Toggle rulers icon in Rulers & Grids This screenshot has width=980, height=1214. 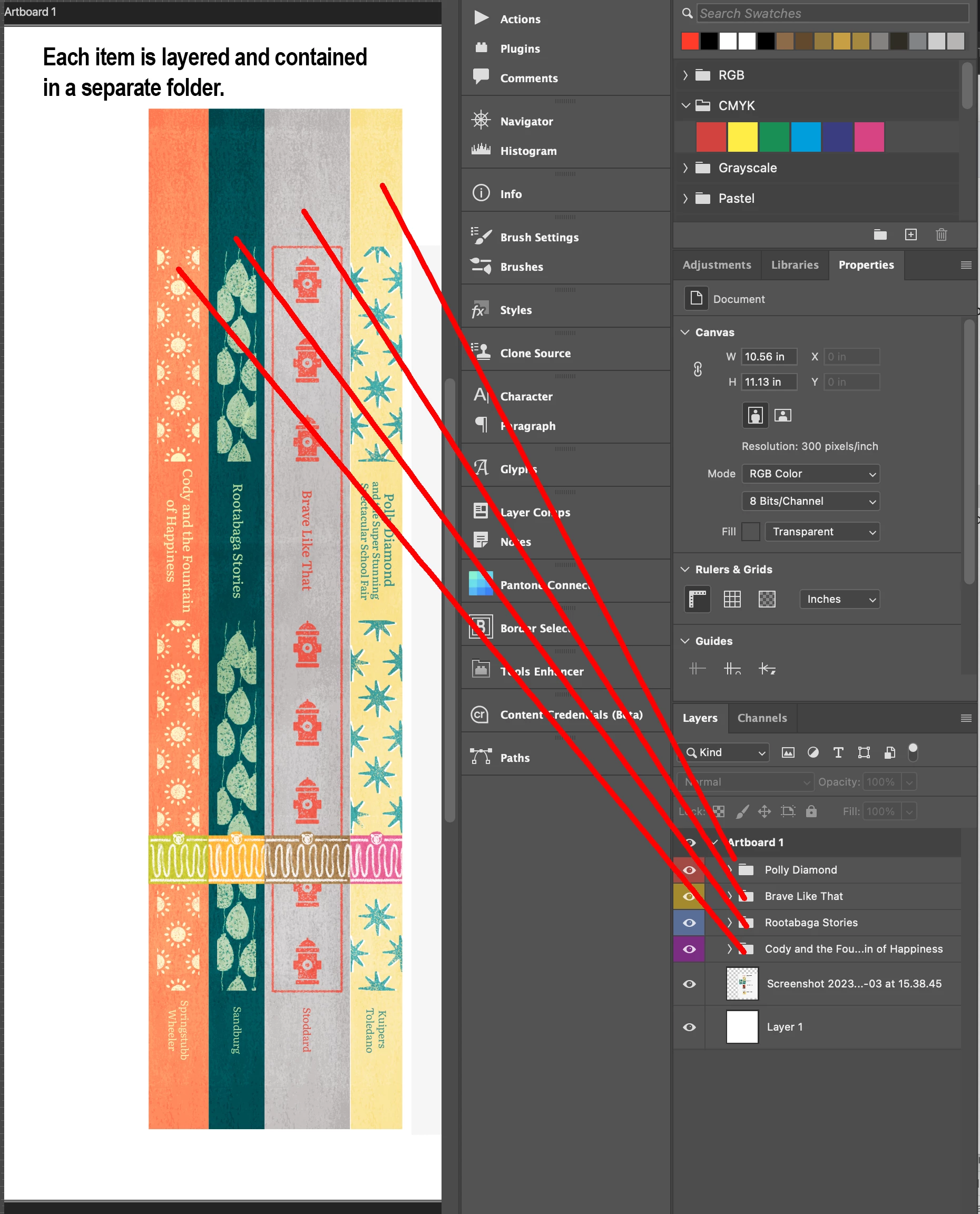click(698, 599)
